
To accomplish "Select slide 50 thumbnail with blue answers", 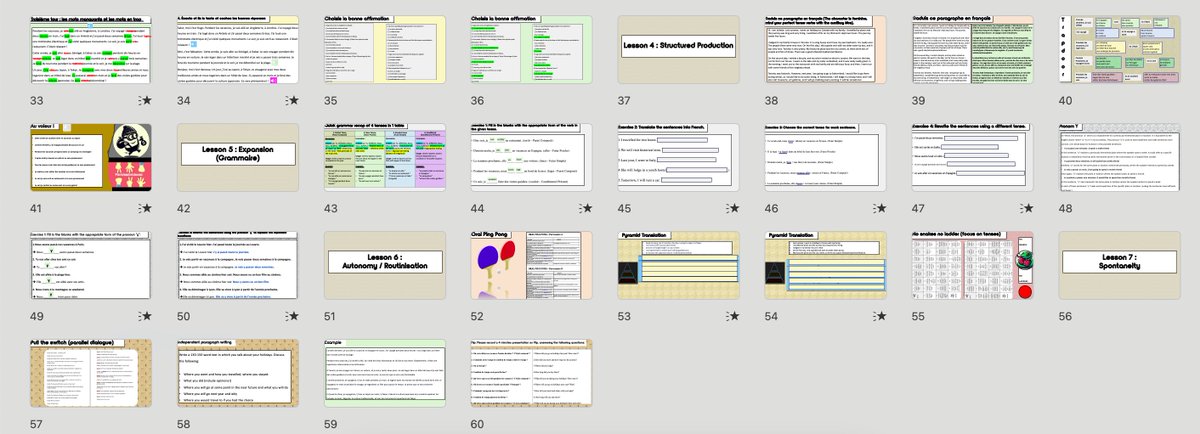I will 238,265.
